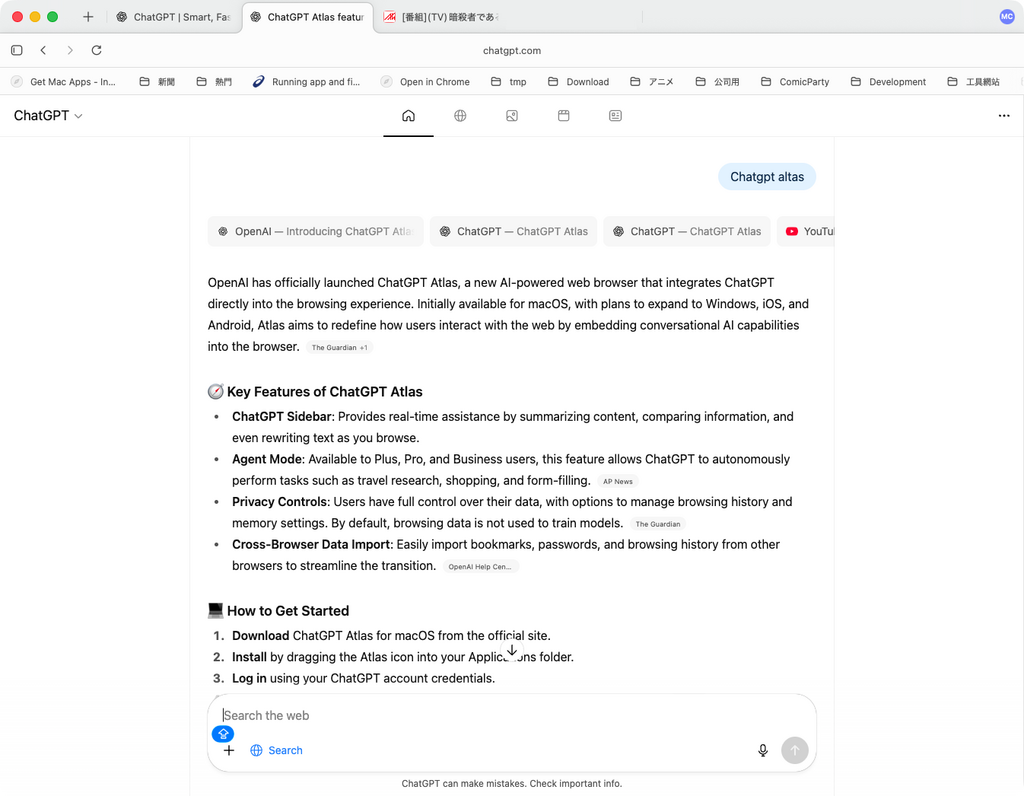
Task: Toggle the Search mode in composer
Action: 276,750
